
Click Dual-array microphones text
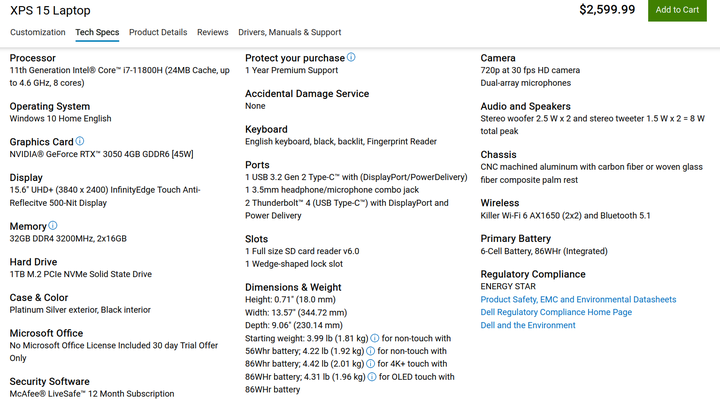[526, 83]
